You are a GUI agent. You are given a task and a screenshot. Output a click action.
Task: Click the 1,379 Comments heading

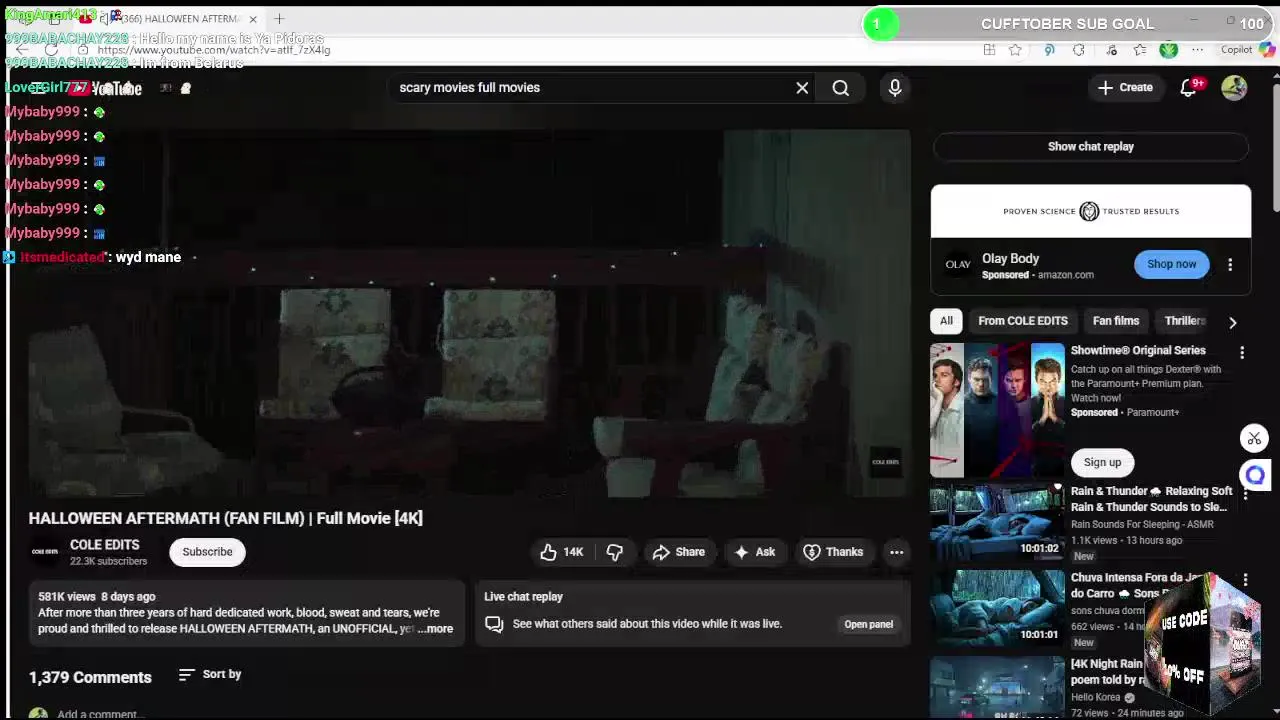90,677
